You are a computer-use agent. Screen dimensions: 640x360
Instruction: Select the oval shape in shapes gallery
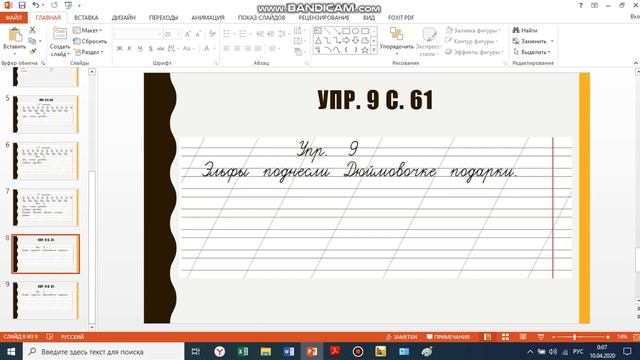click(x=355, y=31)
